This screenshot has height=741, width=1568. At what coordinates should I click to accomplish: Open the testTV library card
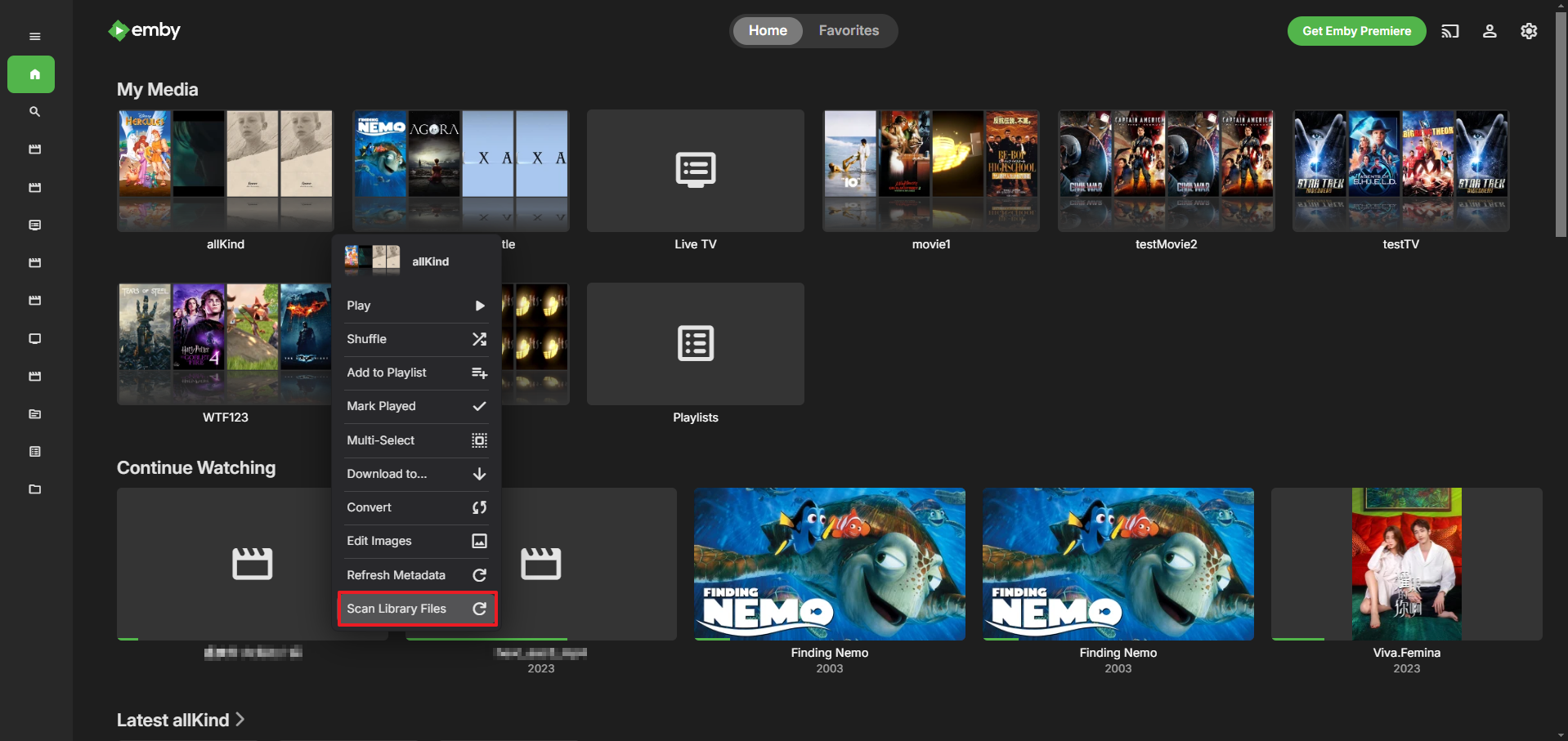(1400, 171)
